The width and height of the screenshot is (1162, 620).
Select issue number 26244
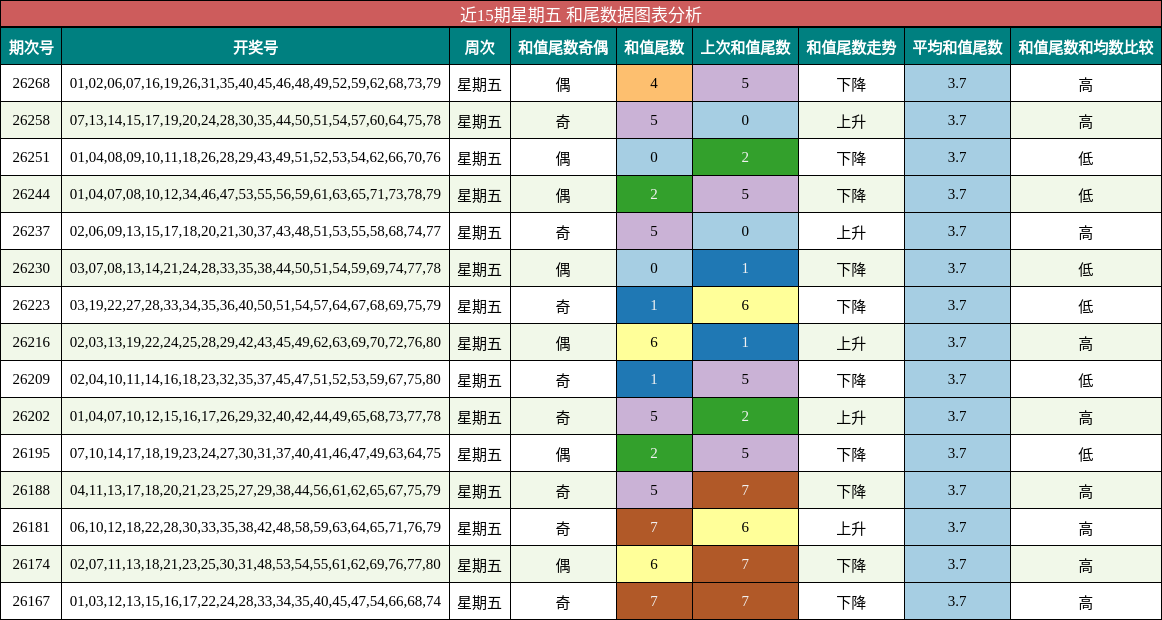pos(31,195)
